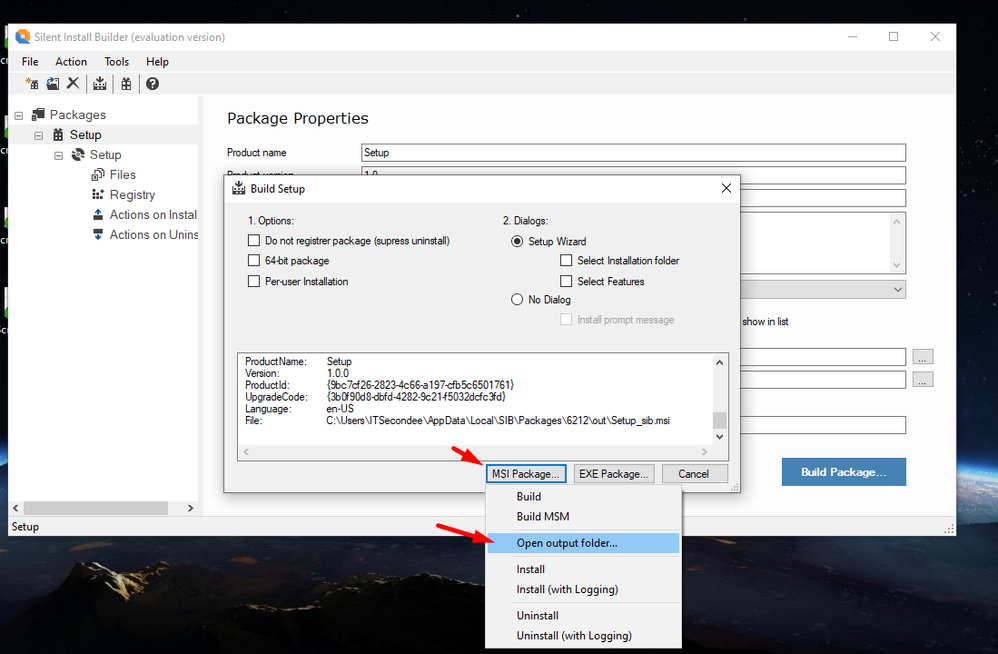Select the Files tree item

pos(122,174)
